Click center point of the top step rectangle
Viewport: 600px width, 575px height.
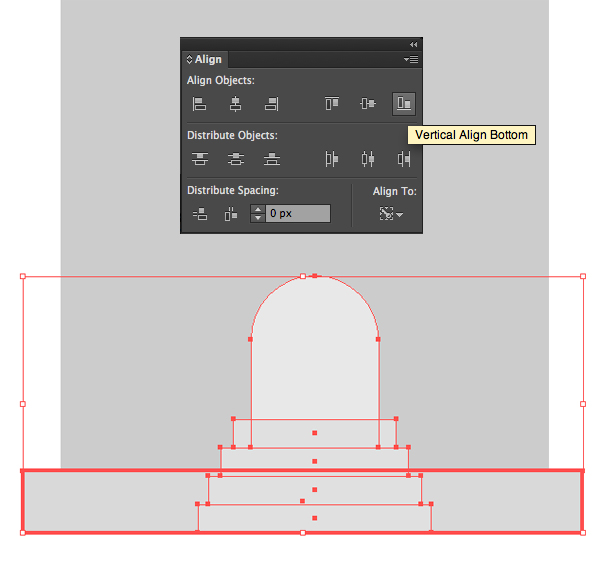click(315, 433)
